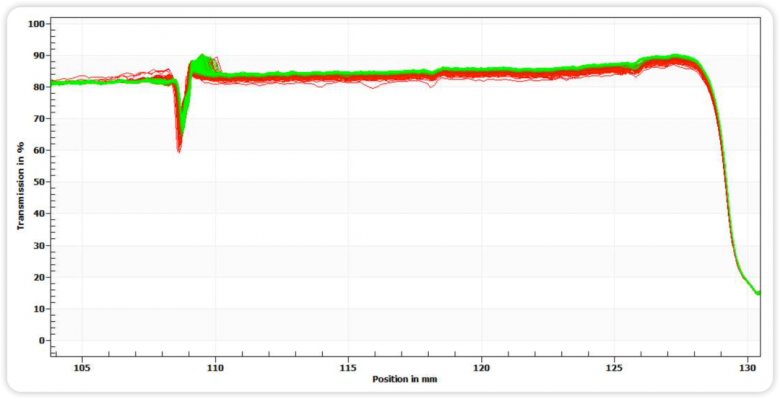This screenshot has height=399, width=780.
Task: Click the 60 tick label on Y axis
Action: pyautogui.click(x=42, y=150)
